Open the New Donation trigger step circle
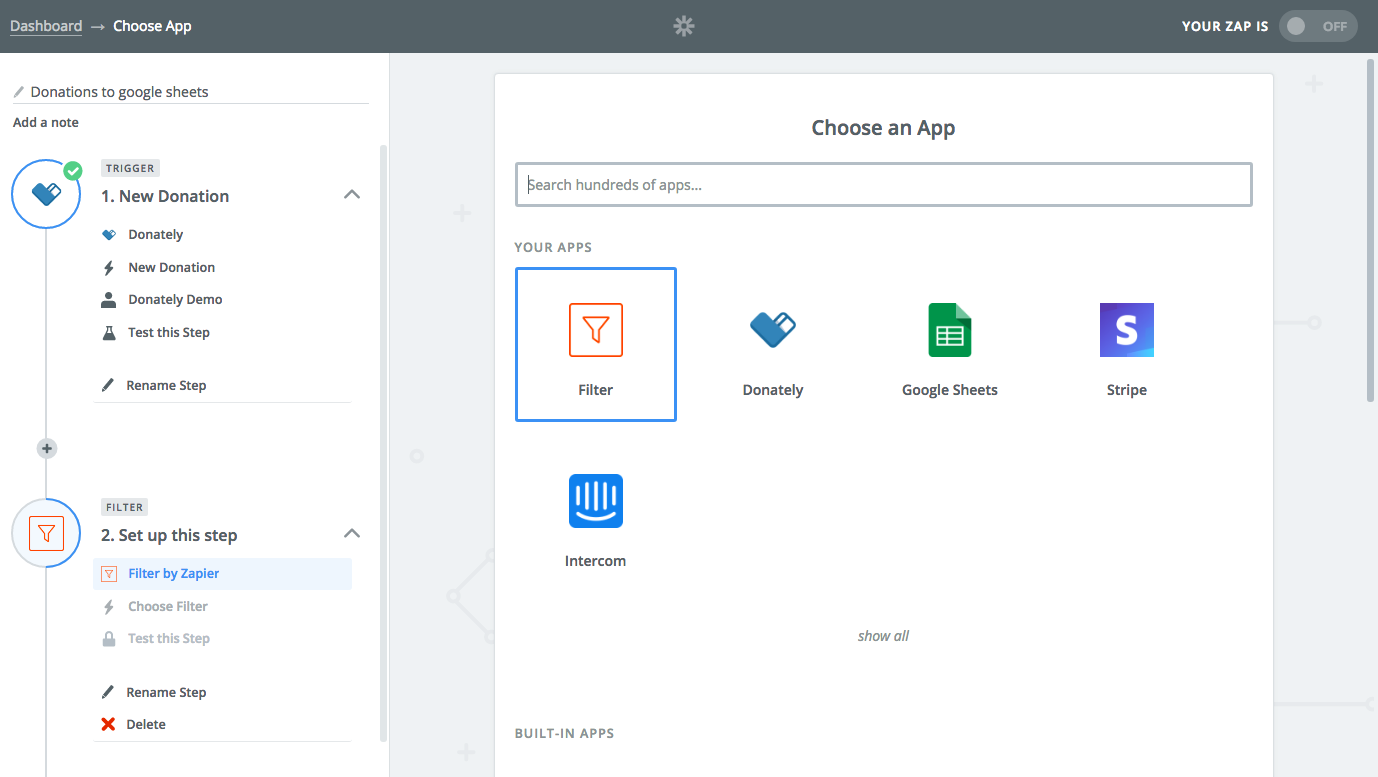The image size is (1378, 777). (46, 194)
